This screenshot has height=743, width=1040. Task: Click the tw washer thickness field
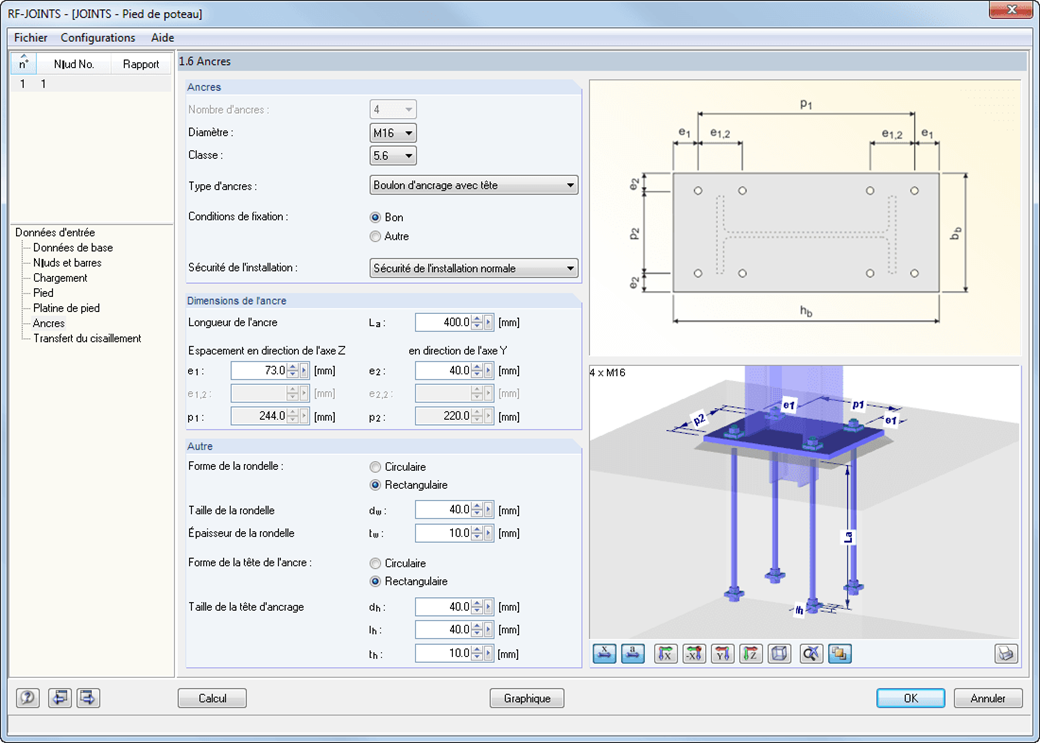[443, 533]
